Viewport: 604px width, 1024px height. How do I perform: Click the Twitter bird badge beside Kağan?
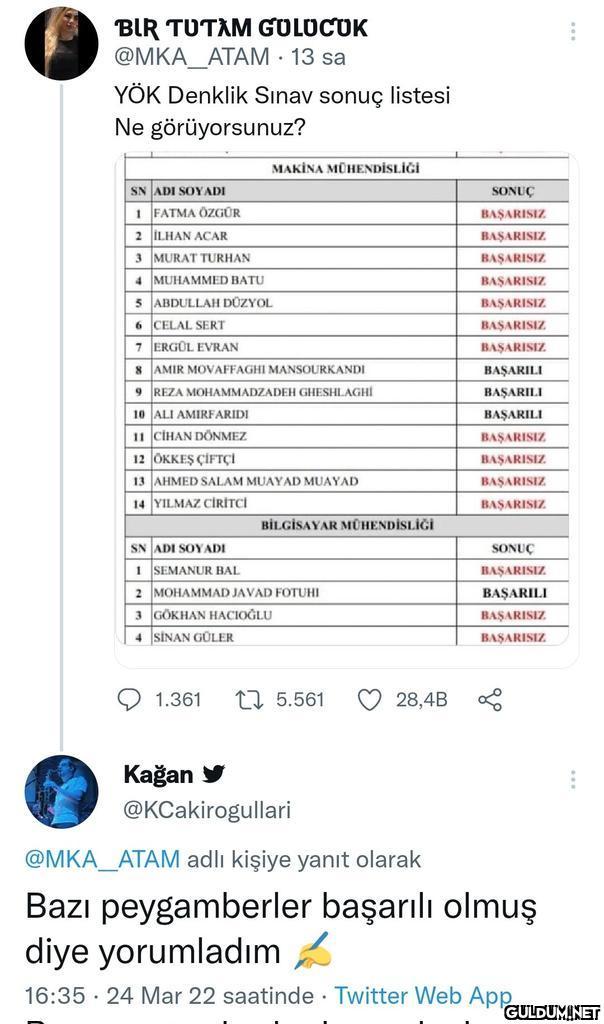coord(214,774)
